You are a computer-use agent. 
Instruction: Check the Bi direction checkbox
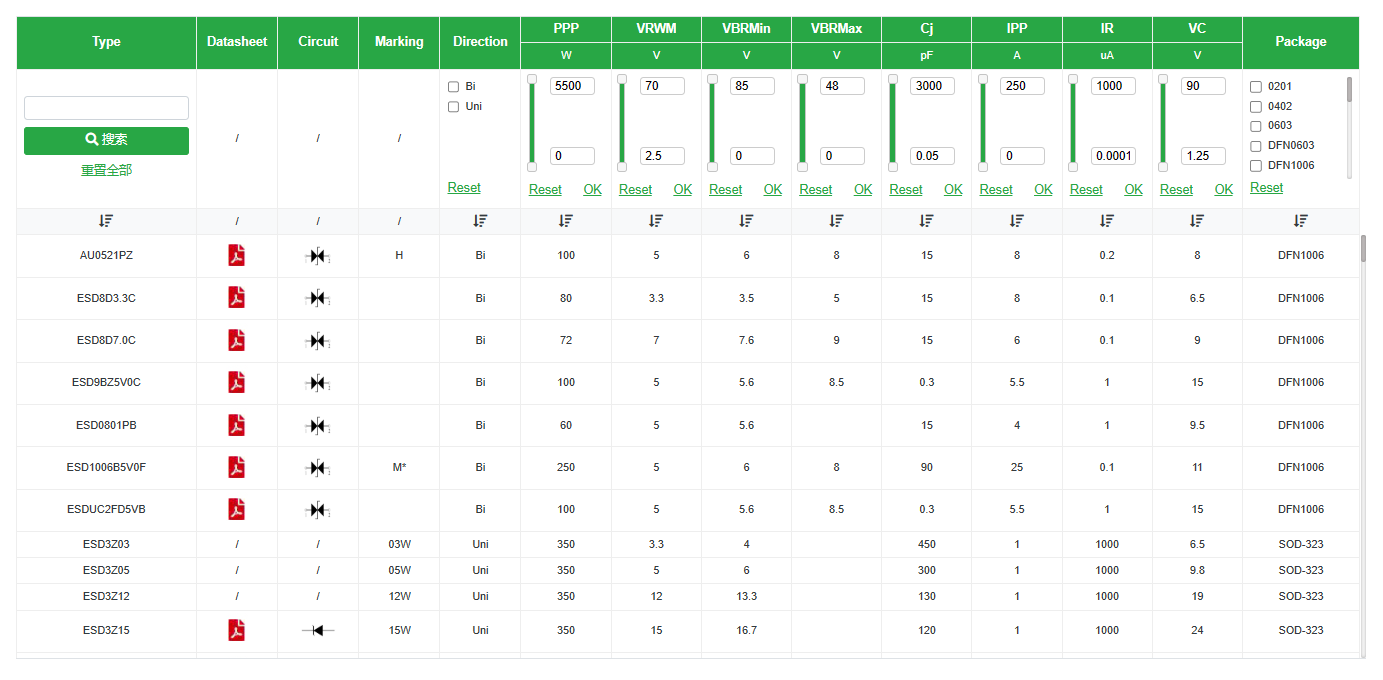453,87
